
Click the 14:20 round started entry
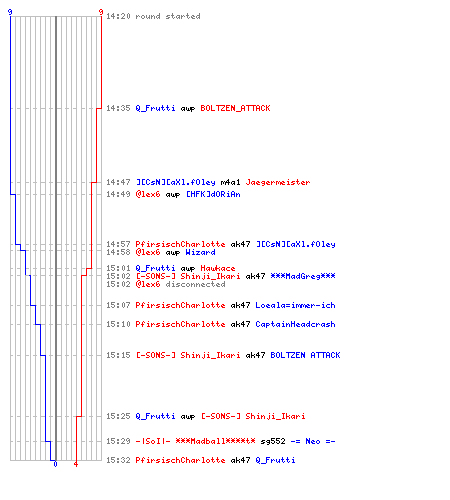coord(153,16)
